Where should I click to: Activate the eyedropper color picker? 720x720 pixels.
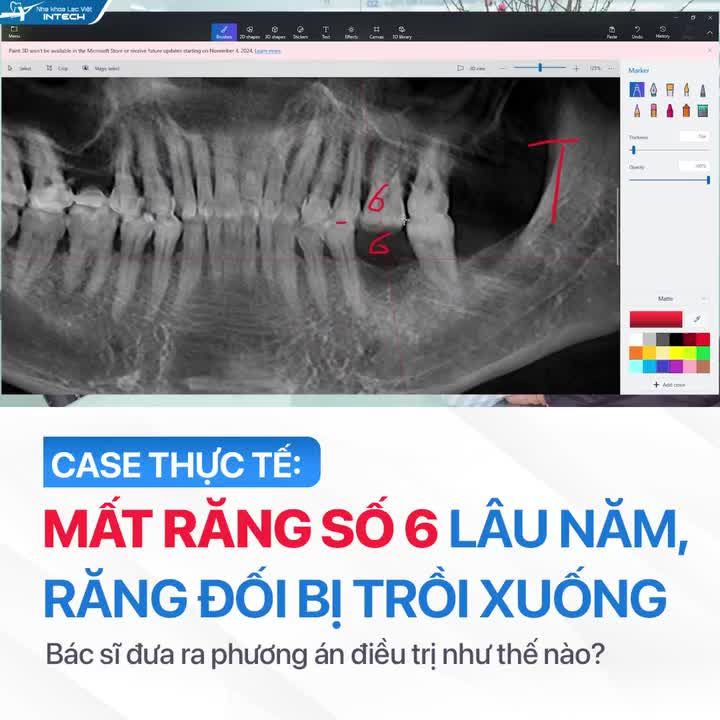tap(698, 319)
